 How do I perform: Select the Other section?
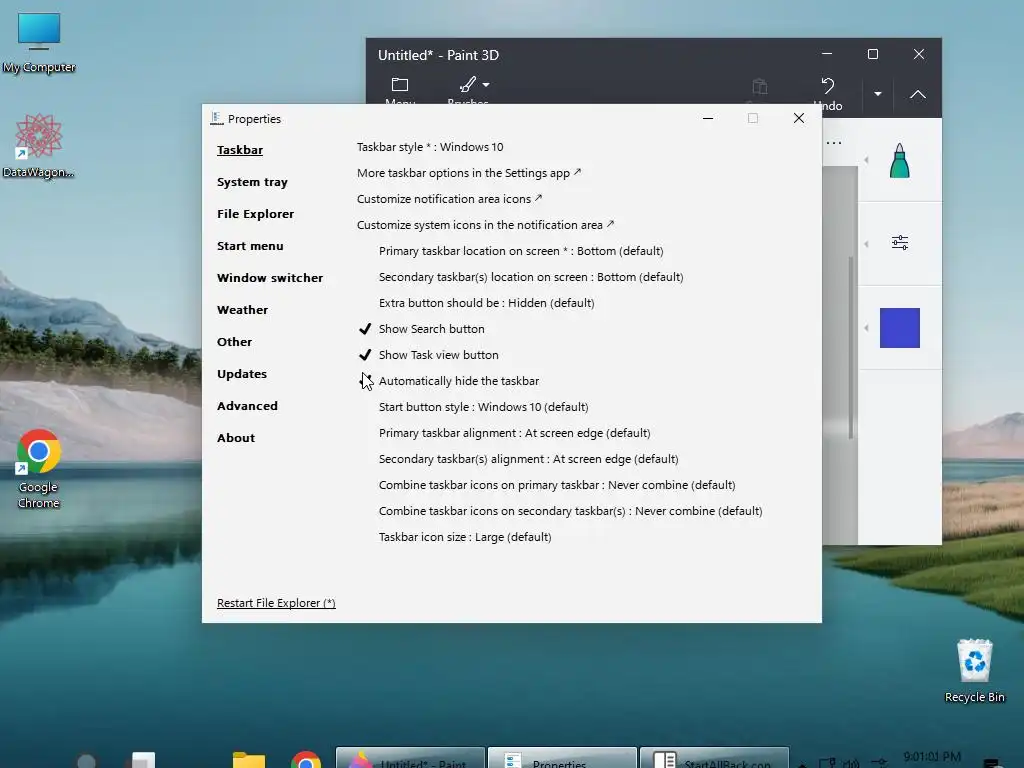tap(234, 342)
